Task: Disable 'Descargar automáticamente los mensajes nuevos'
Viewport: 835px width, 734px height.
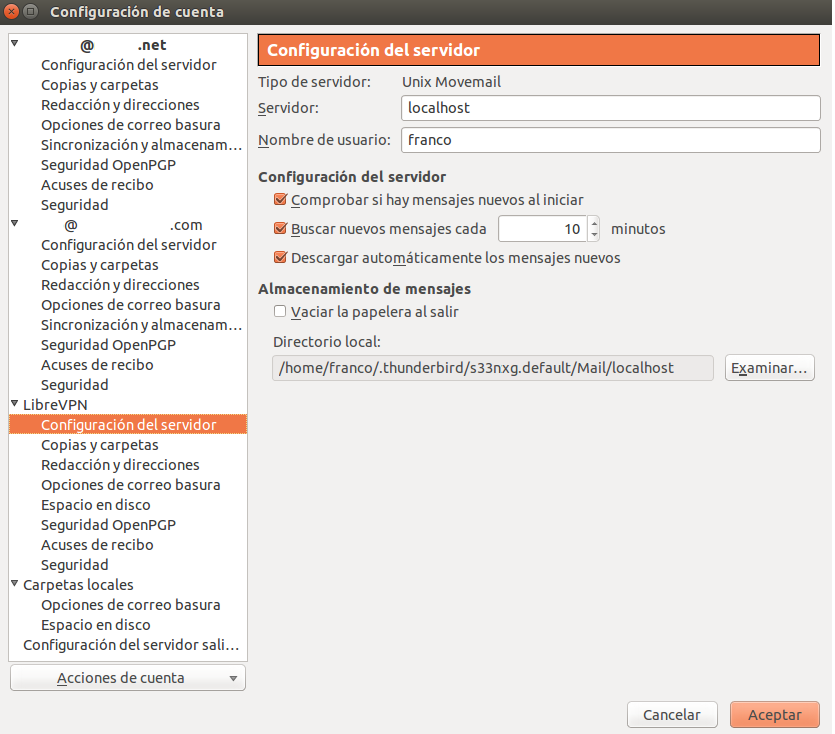Action: (280, 258)
